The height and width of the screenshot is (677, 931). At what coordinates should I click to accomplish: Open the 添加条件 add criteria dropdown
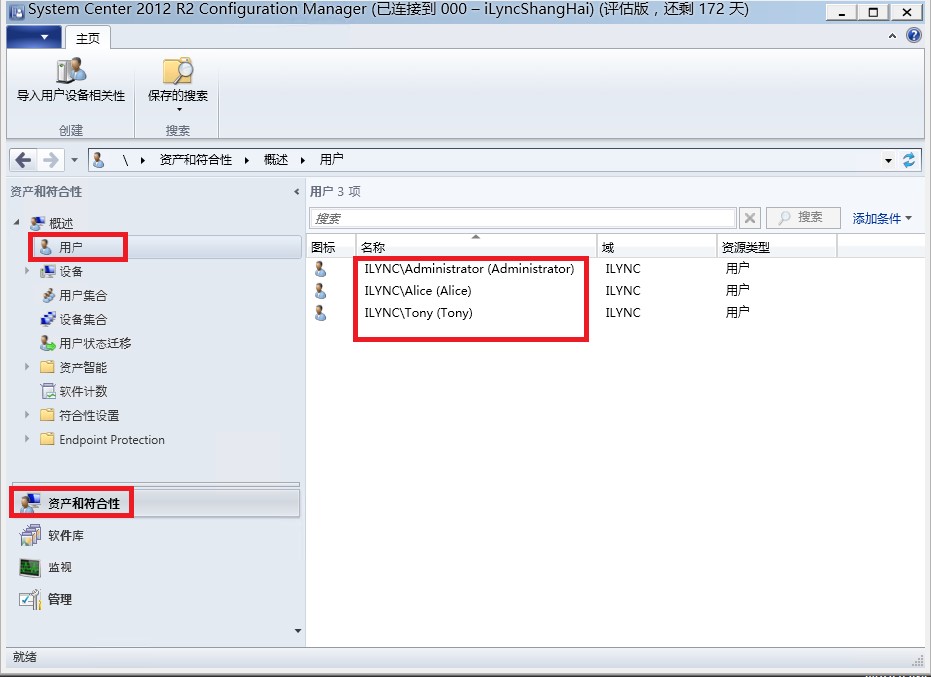coord(882,219)
